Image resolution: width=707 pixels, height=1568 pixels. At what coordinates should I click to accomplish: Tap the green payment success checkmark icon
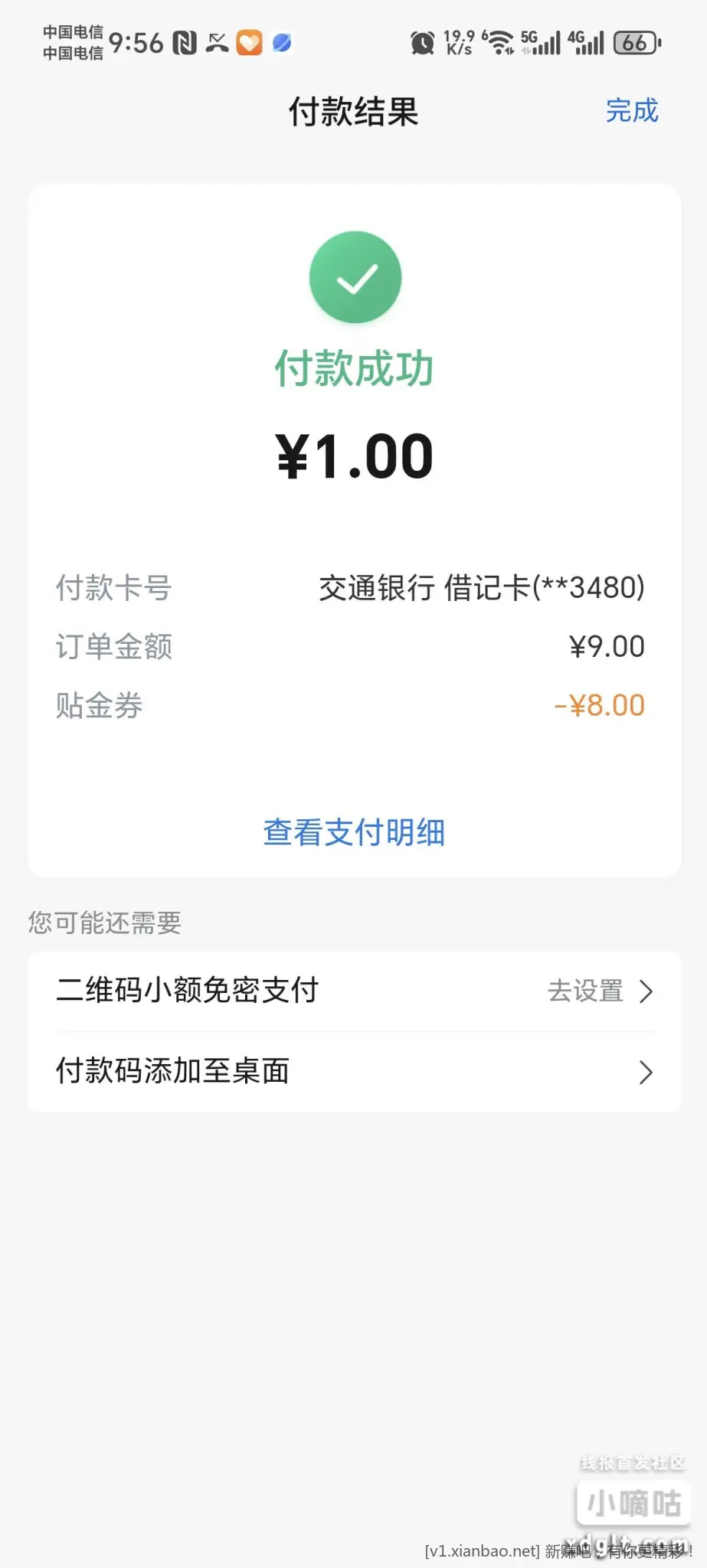pyautogui.click(x=355, y=277)
